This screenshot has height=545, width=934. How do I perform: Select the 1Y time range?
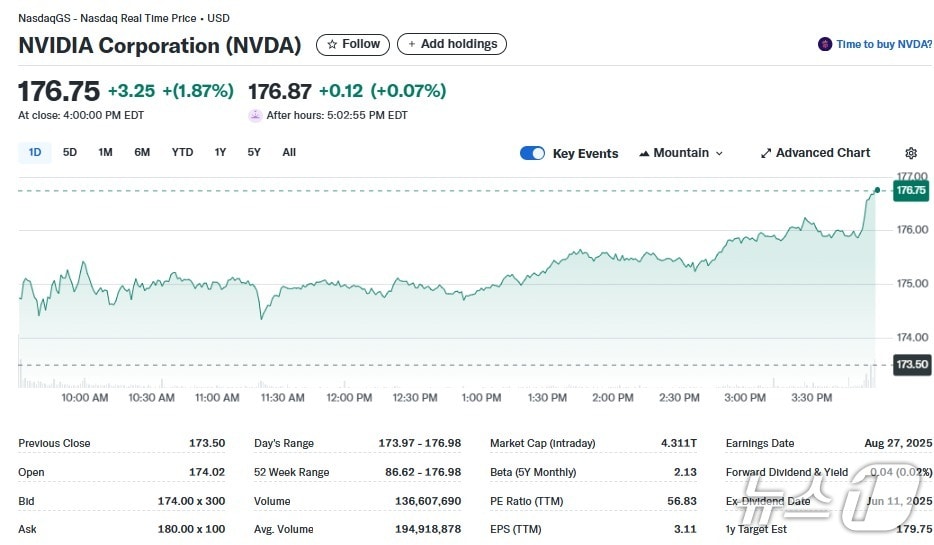click(220, 152)
